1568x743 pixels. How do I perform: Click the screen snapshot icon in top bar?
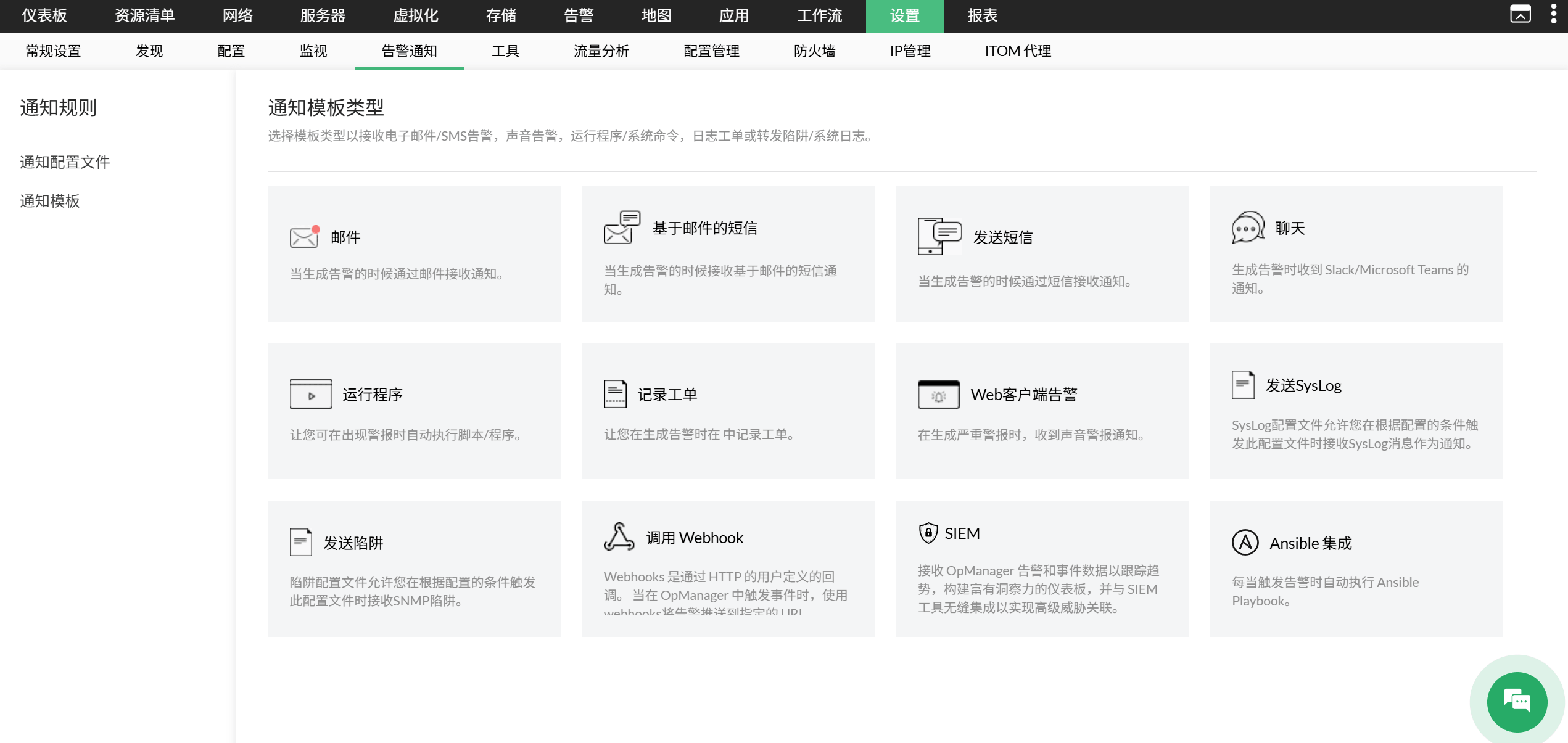pos(1521,14)
